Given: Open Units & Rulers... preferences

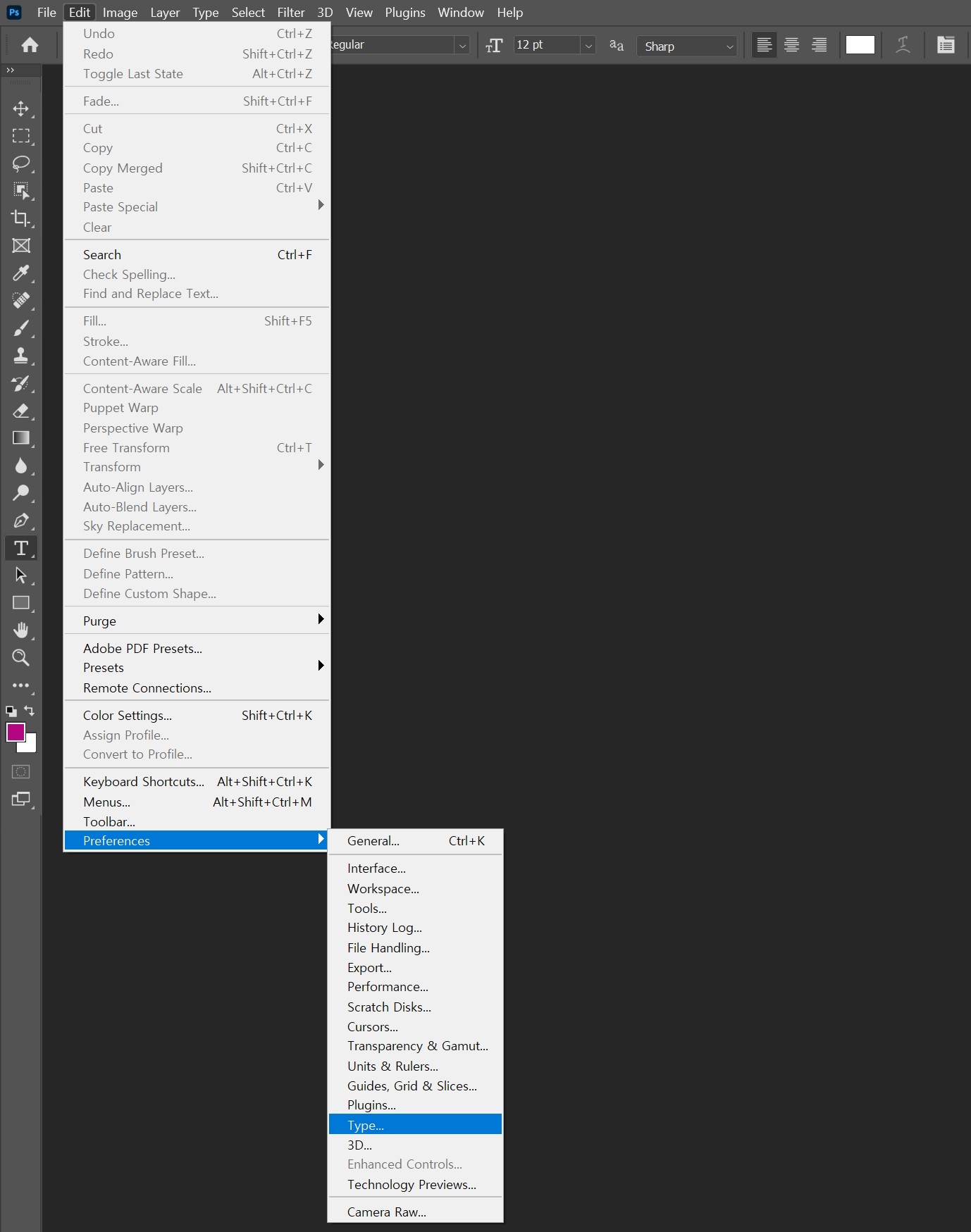Looking at the screenshot, I should click(415, 1066).
